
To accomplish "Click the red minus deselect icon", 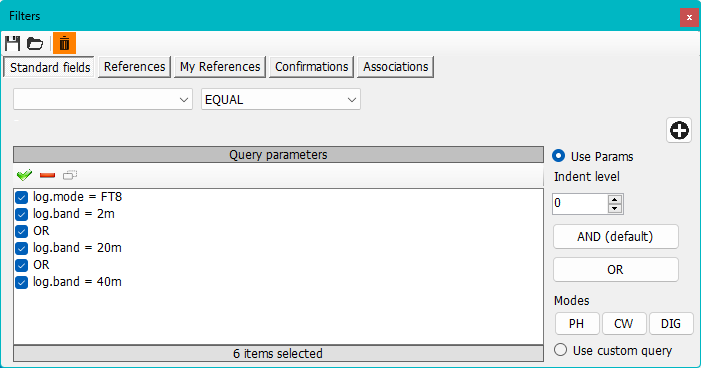I will click(x=47, y=175).
